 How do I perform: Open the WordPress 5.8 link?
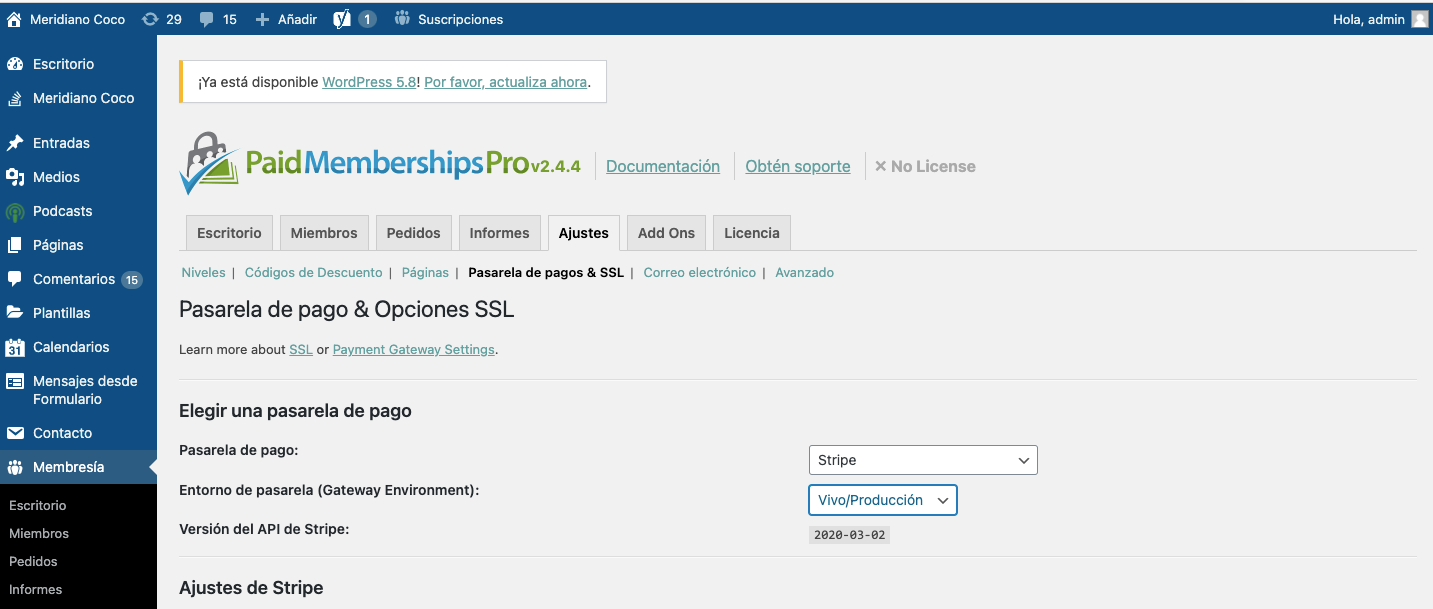369,82
